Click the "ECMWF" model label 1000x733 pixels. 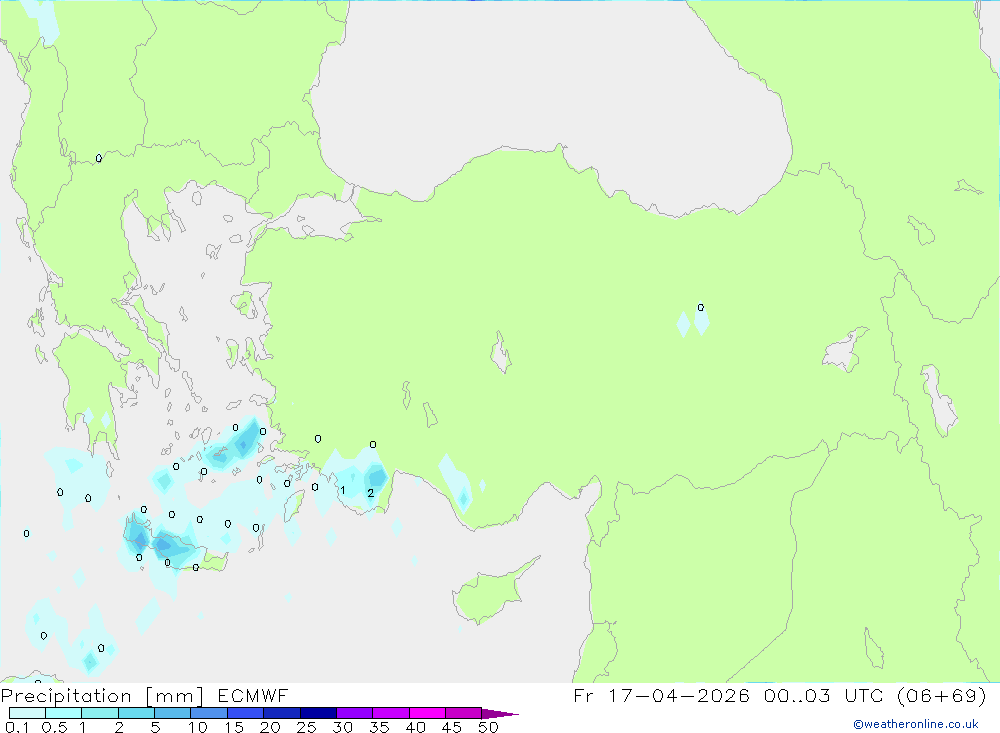point(253,695)
